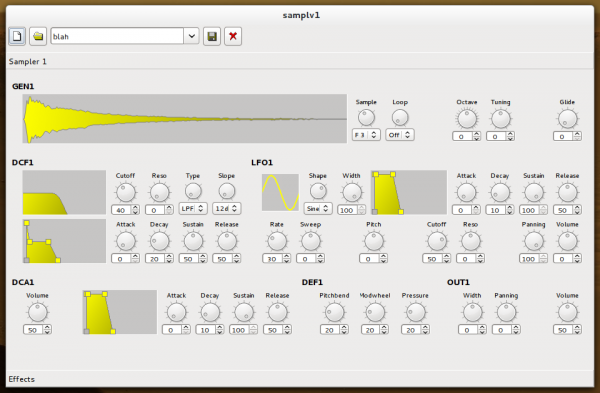
Task: Open the DCF1 Type LPF selector
Action: coord(193,209)
